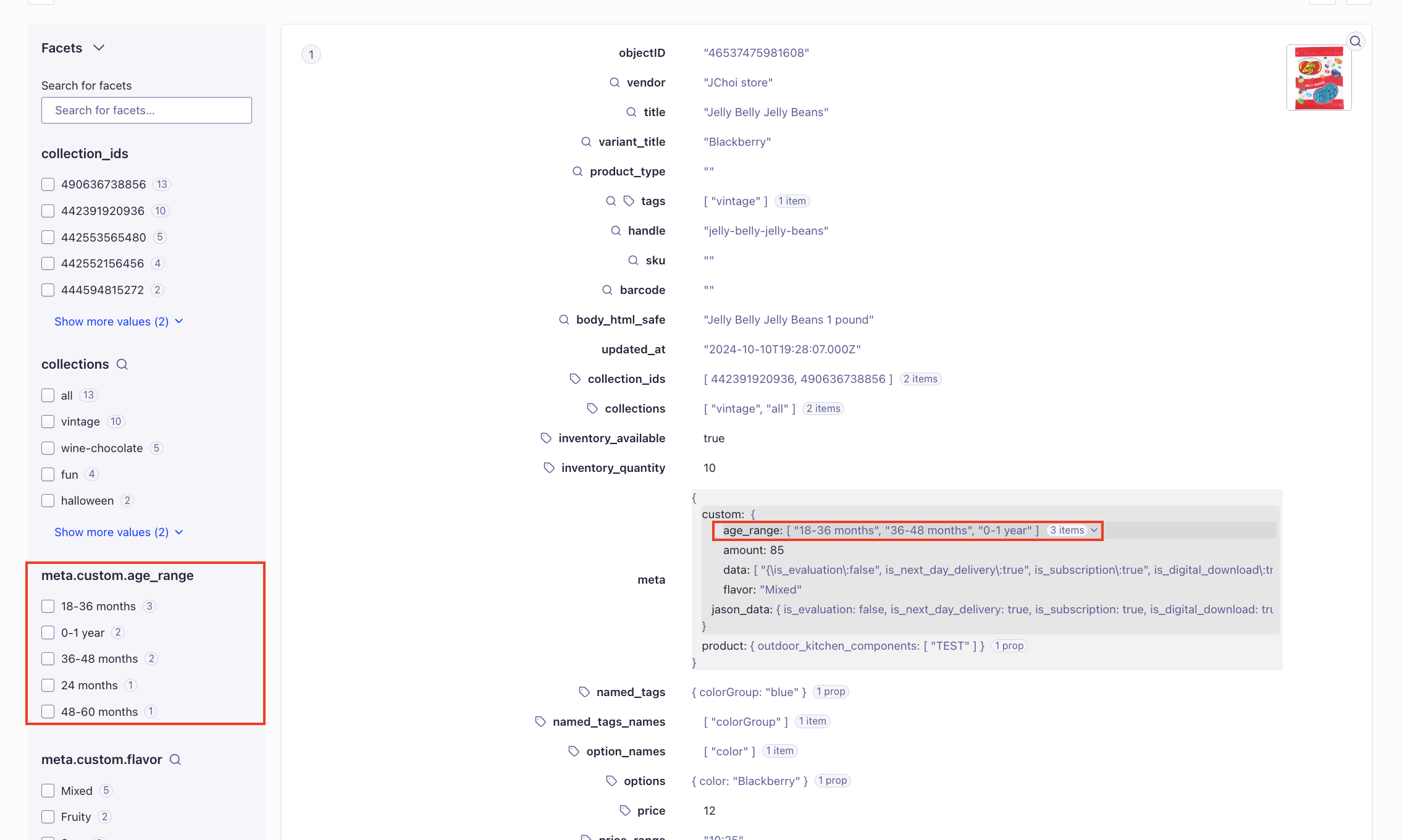Check the Fruity flavor facet
Screen dimensions: 1402x840
(x=48, y=817)
